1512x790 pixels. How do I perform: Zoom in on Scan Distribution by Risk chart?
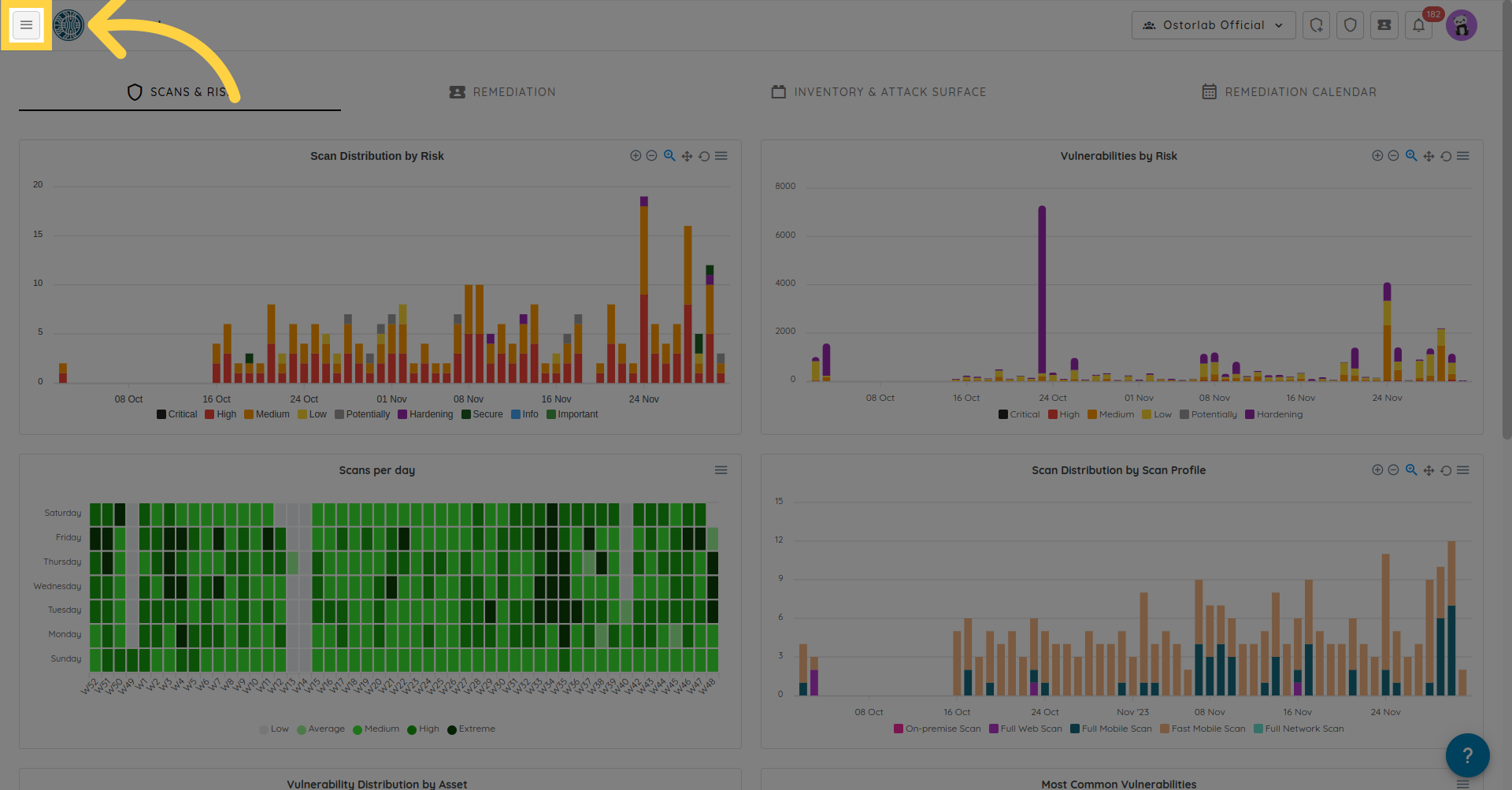click(x=636, y=156)
